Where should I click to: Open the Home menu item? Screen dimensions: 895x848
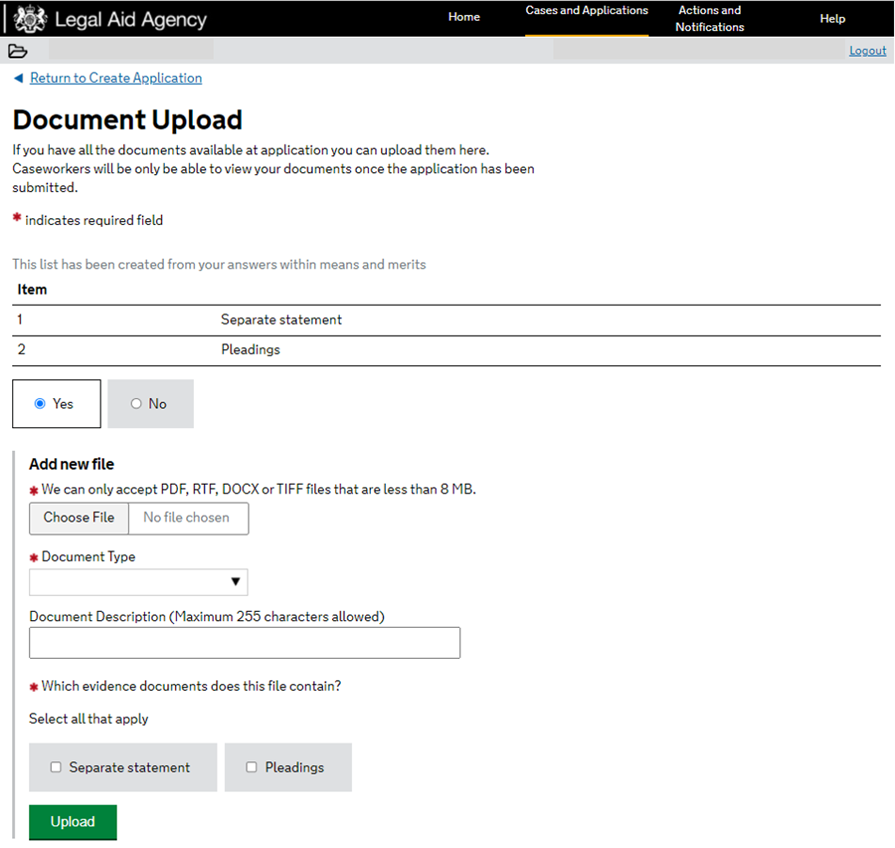click(464, 18)
